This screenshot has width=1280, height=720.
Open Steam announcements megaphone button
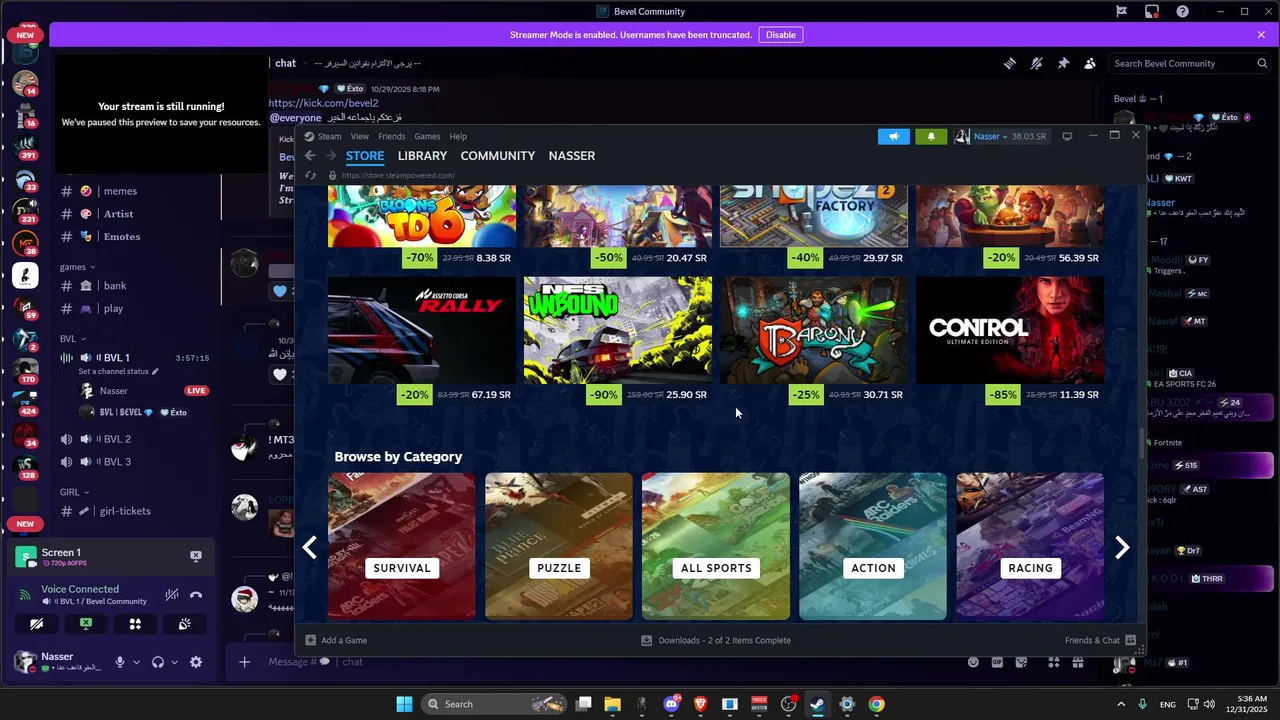894,136
